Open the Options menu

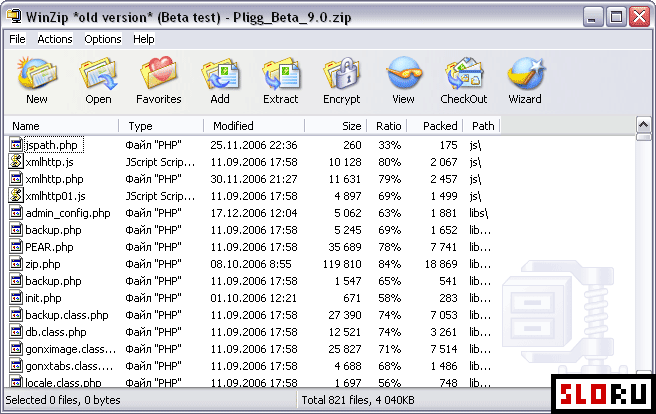[102, 39]
